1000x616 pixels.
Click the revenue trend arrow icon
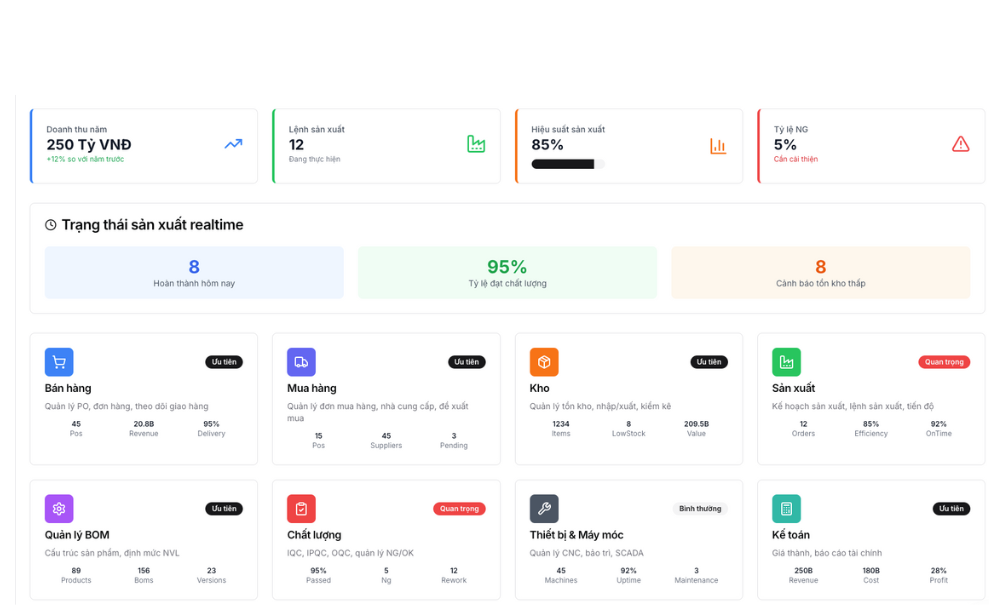[233, 144]
